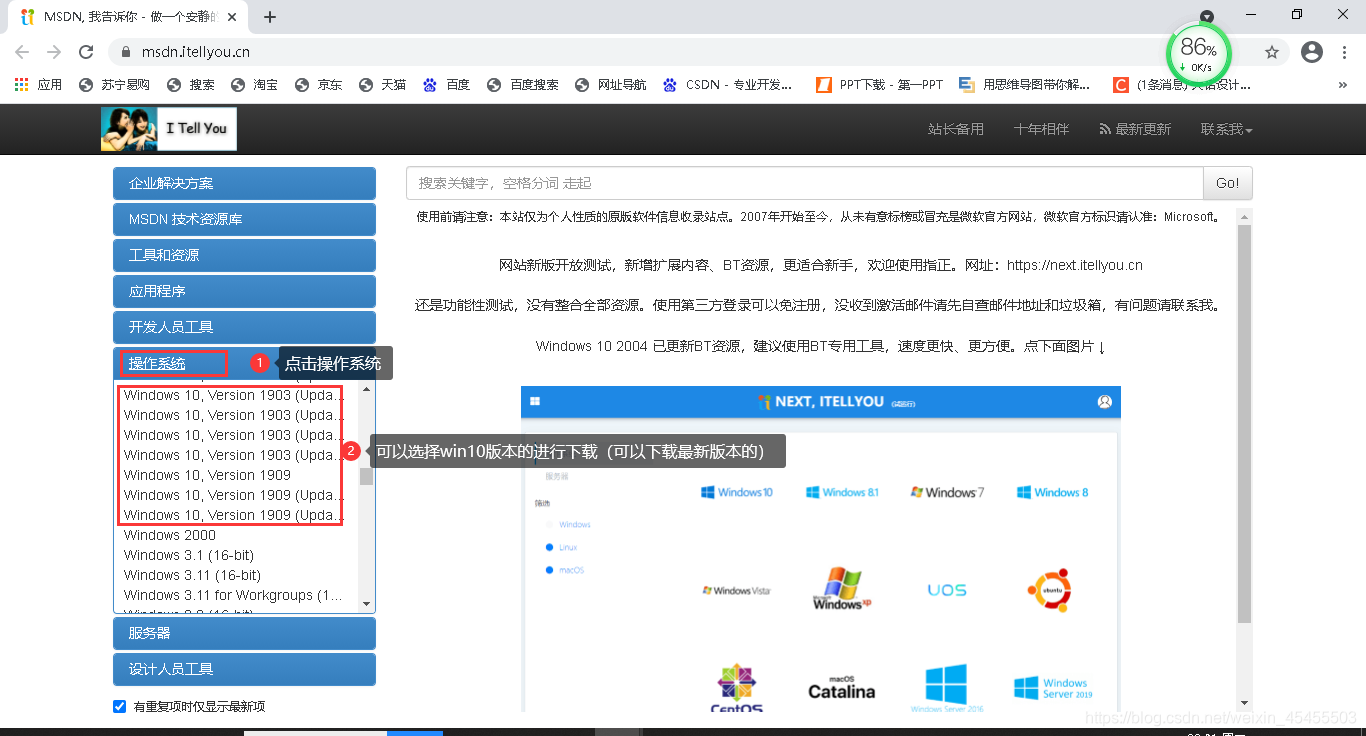
Task: Open the 联系我 dropdown menu
Action: click(1226, 129)
